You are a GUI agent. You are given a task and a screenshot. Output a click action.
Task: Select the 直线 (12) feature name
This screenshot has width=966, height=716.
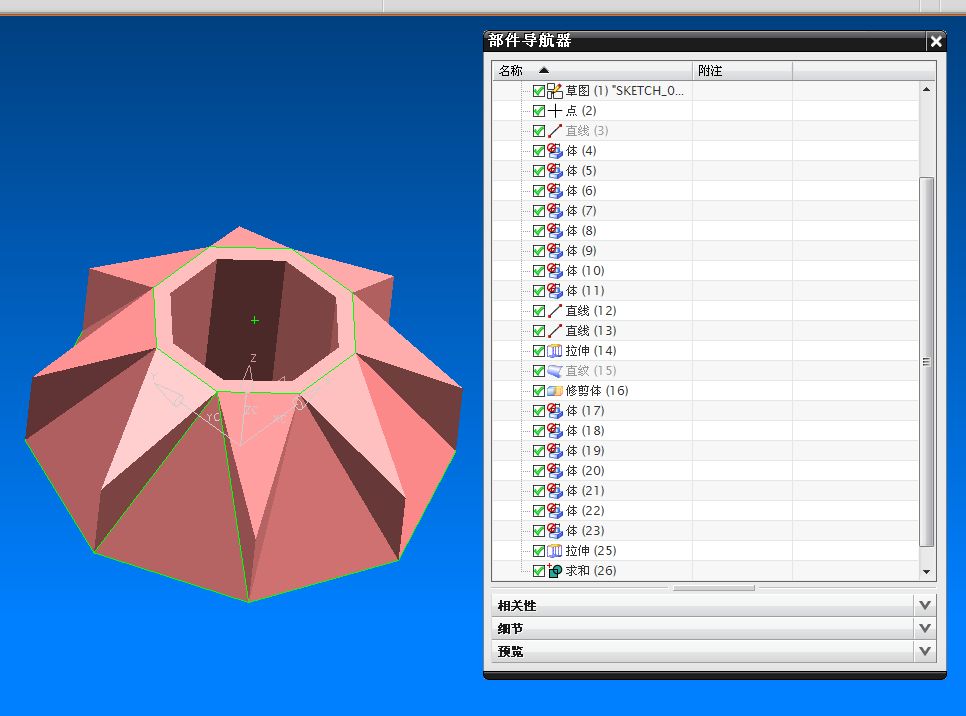(591, 311)
